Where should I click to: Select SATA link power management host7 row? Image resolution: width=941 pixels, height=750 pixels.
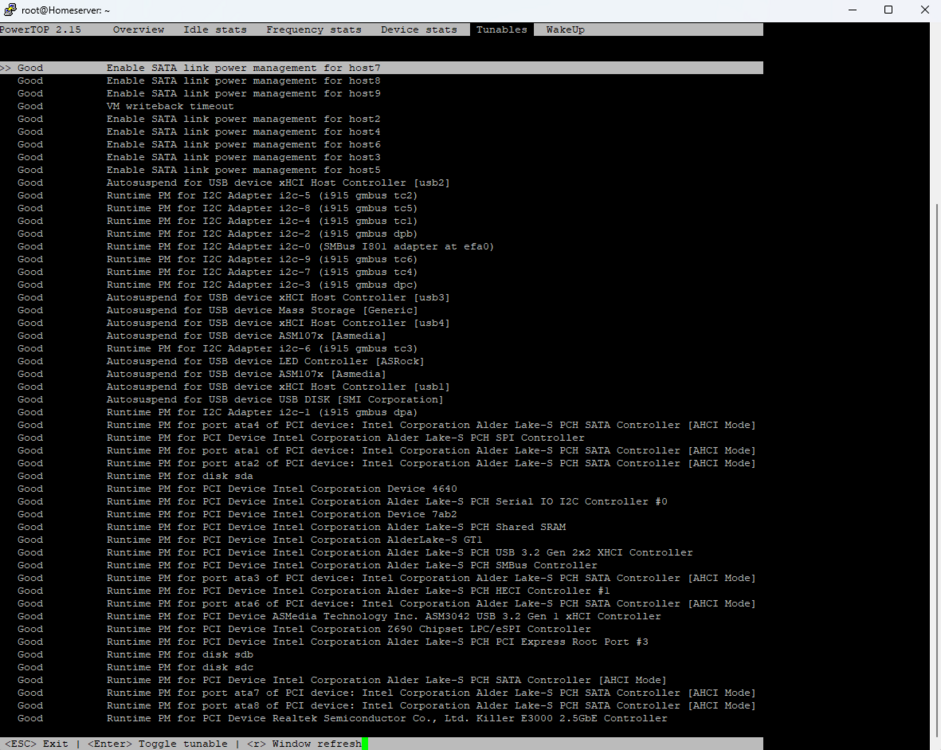pyautogui.click(x=382, y=68)
